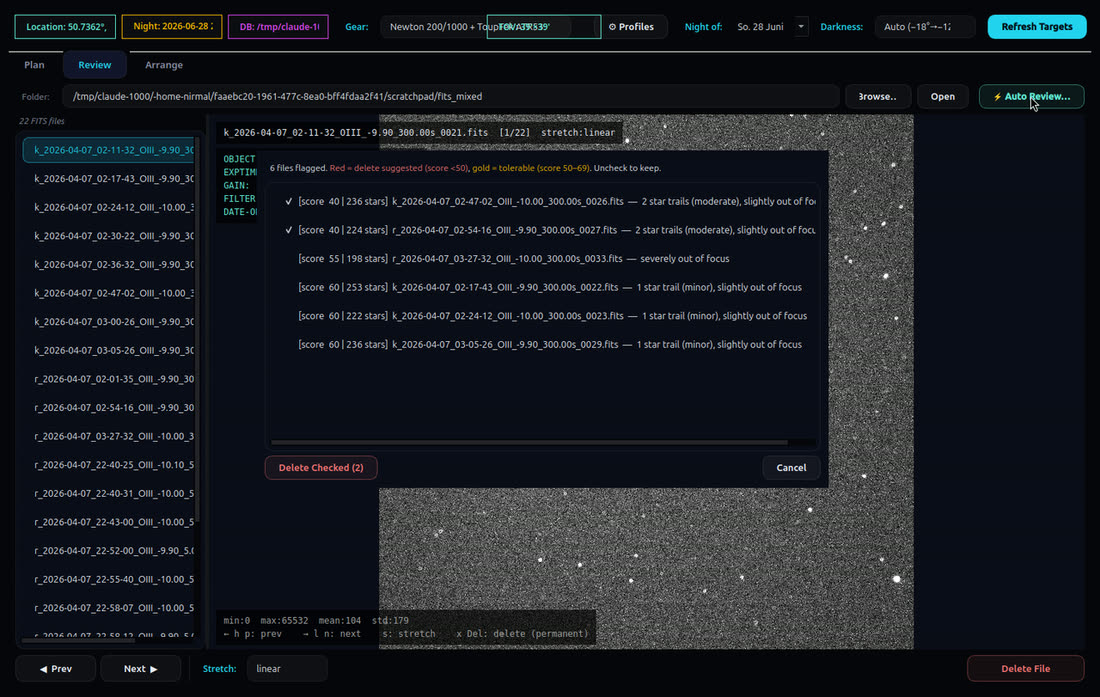Open the Darkness Auto dropdown
This screenshot has width=1100, height=697.
[x=924, y=27]
